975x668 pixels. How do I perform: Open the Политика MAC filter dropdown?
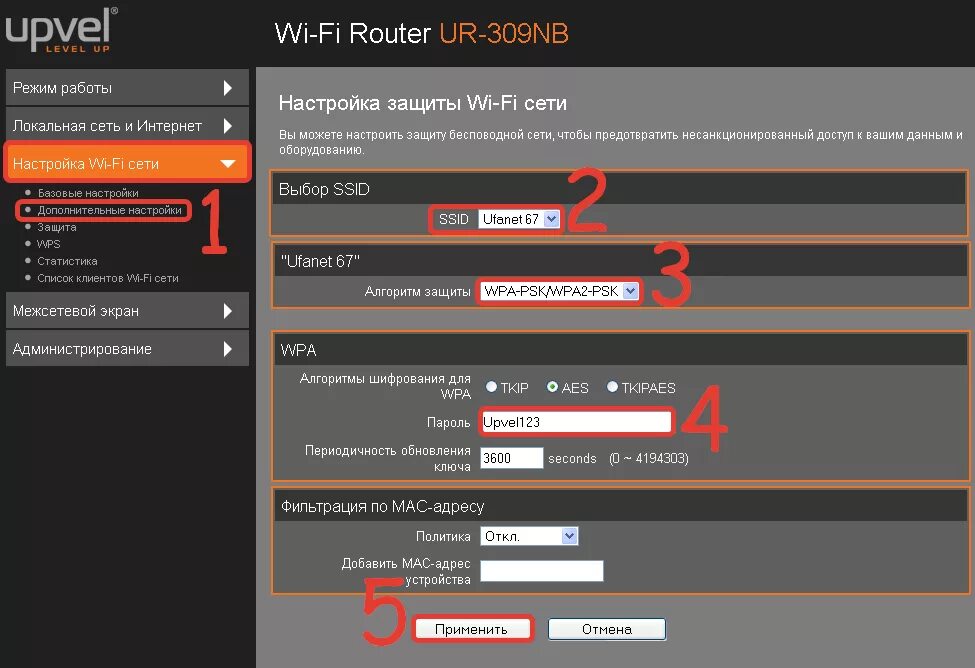pyautogui.click(x=529, y=536)
